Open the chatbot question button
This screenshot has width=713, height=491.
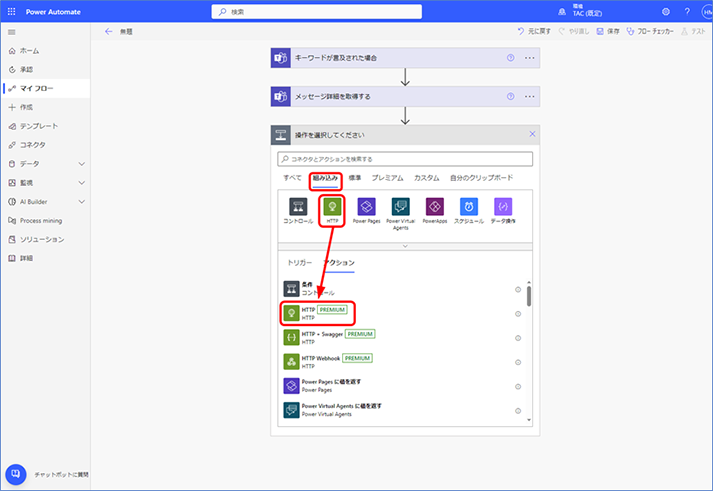pyautogui.click(x=16, y=474)
